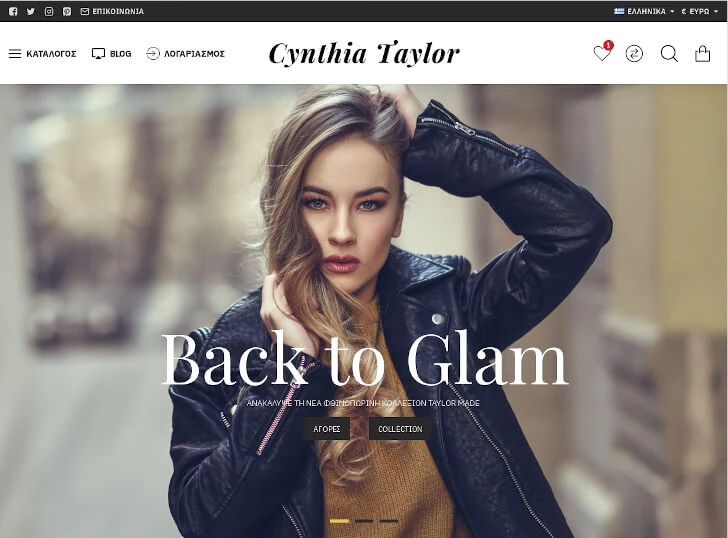Viewport: 728px width, 538px height.
Task: Select the first yellow slide indicator
Action: pos(339,521)
